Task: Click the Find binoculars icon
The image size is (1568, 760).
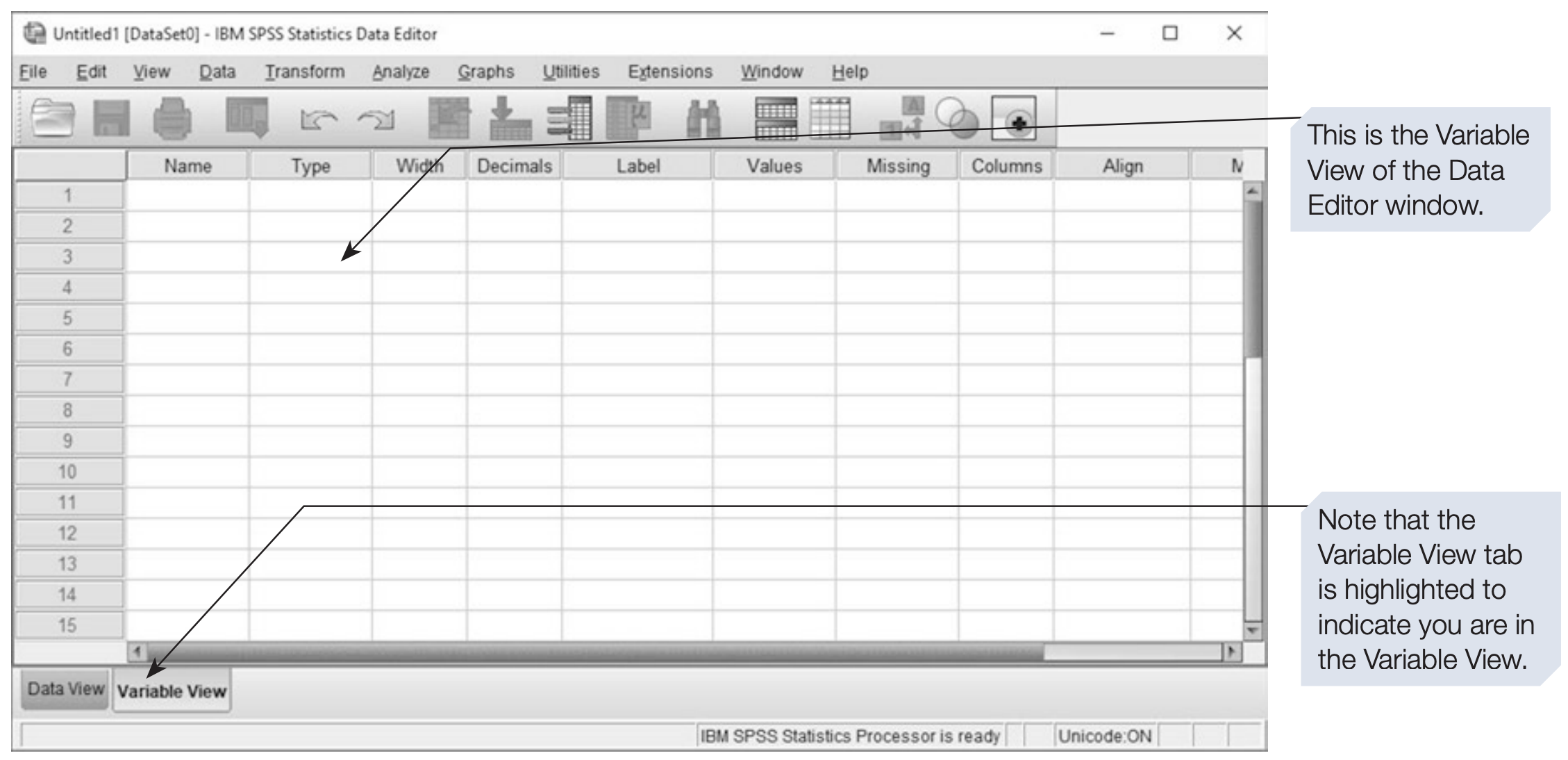Action: pyautogui.click(x=703, y=119)
